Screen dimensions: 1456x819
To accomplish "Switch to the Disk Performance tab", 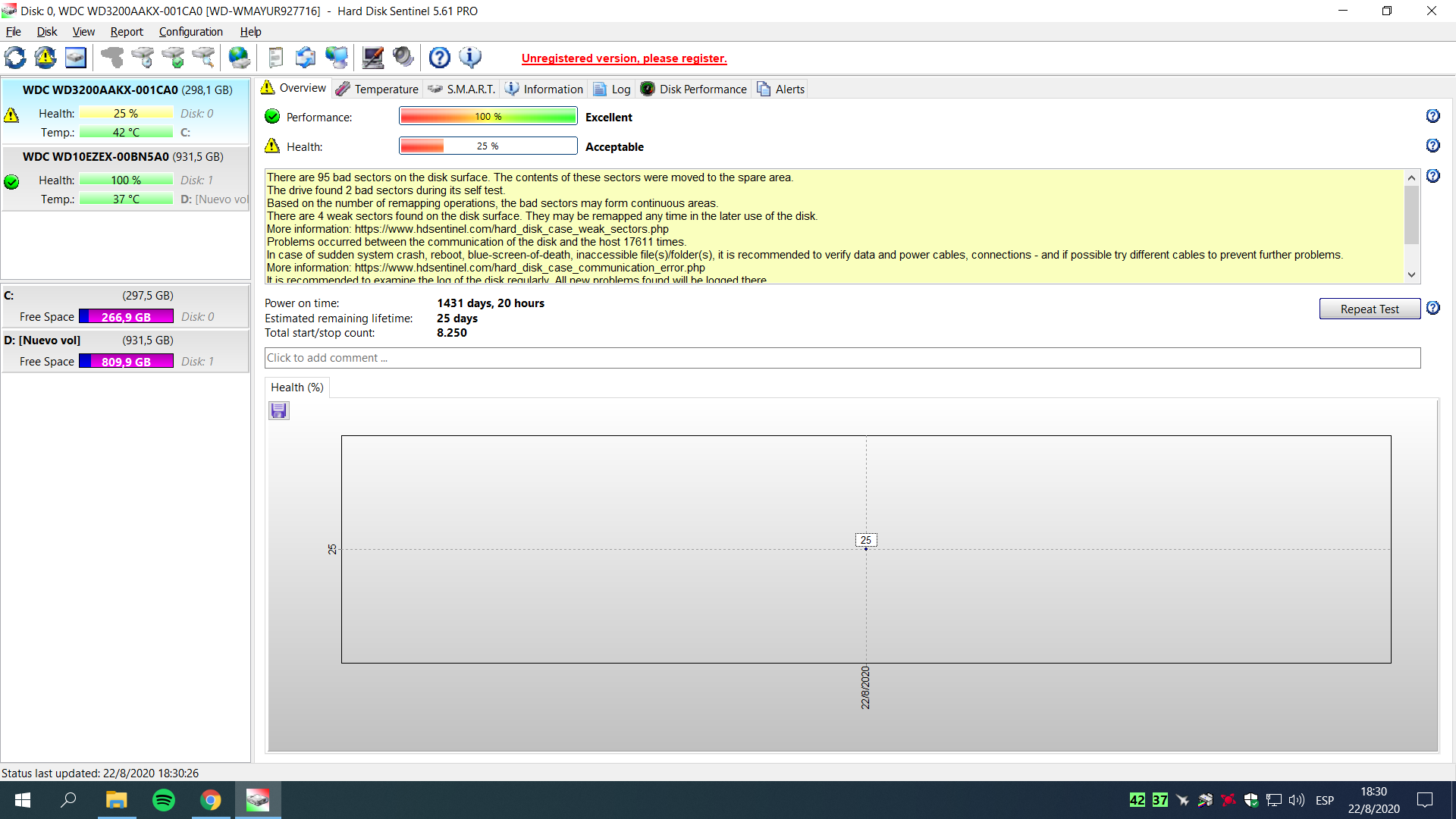I will (x=694, y=89).
